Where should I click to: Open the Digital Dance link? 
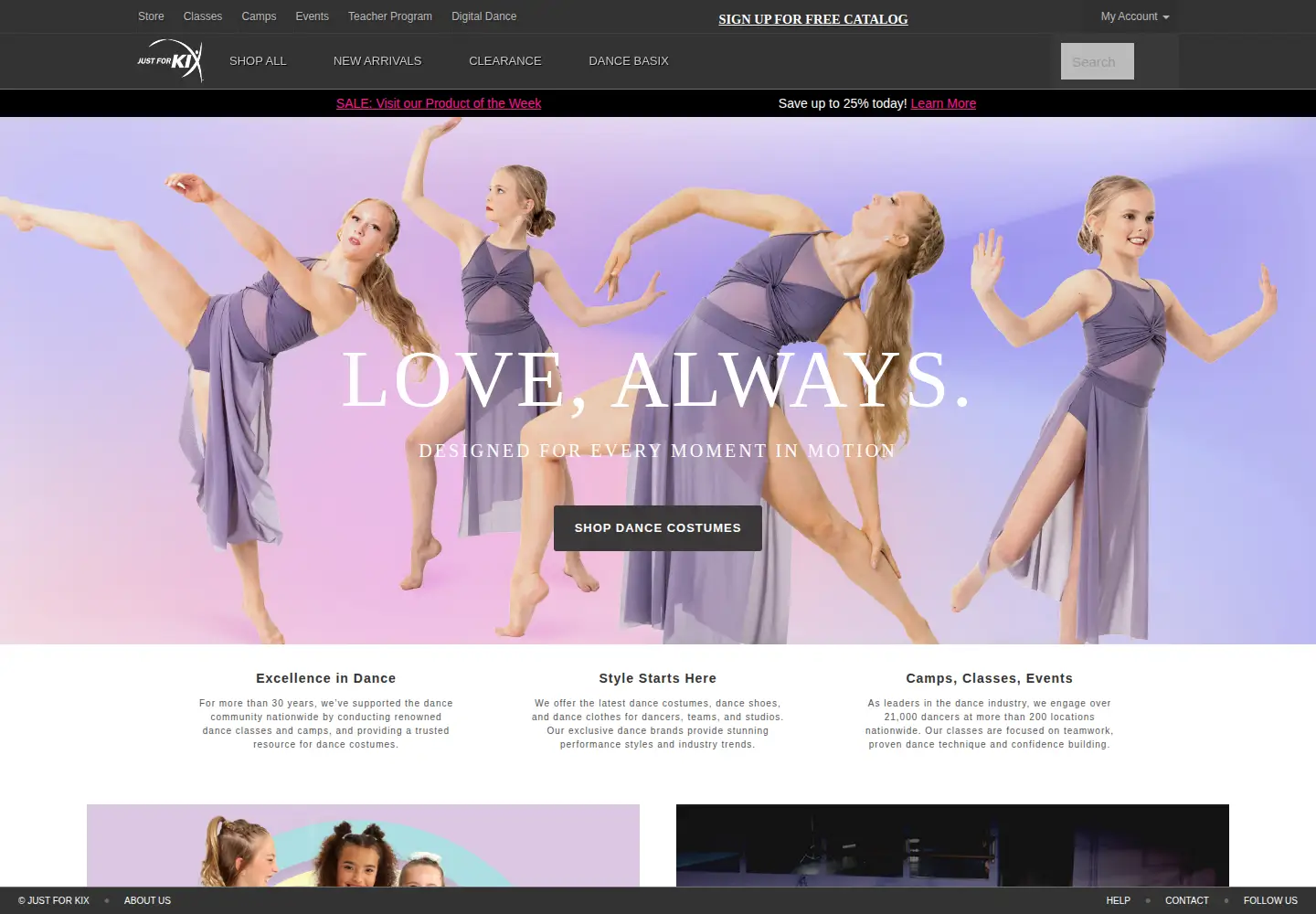(483, 16)
